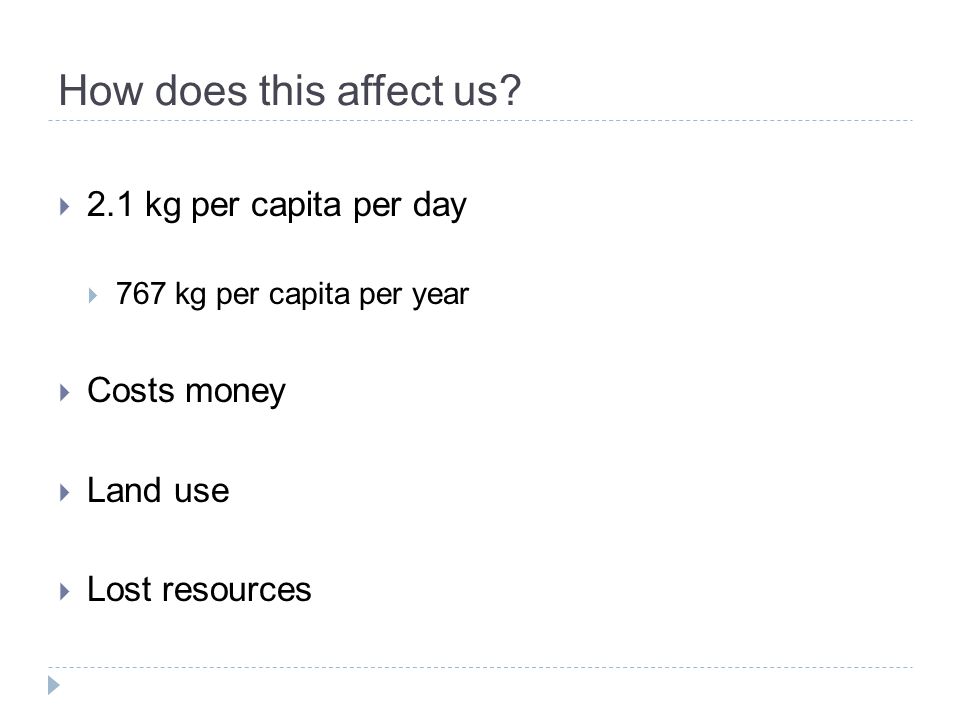
Task: Select the 'Lost resources' bullet text
Action: (199, 590)
